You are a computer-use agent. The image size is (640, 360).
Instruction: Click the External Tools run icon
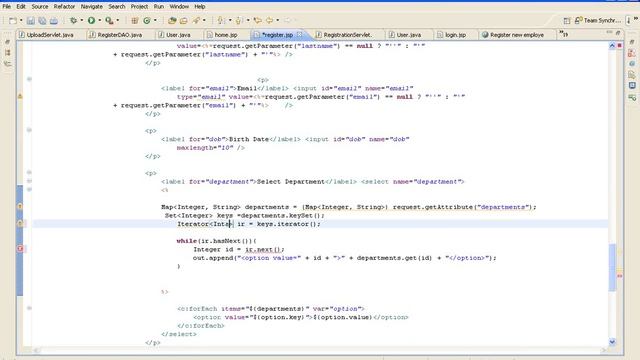pos(109,20)
